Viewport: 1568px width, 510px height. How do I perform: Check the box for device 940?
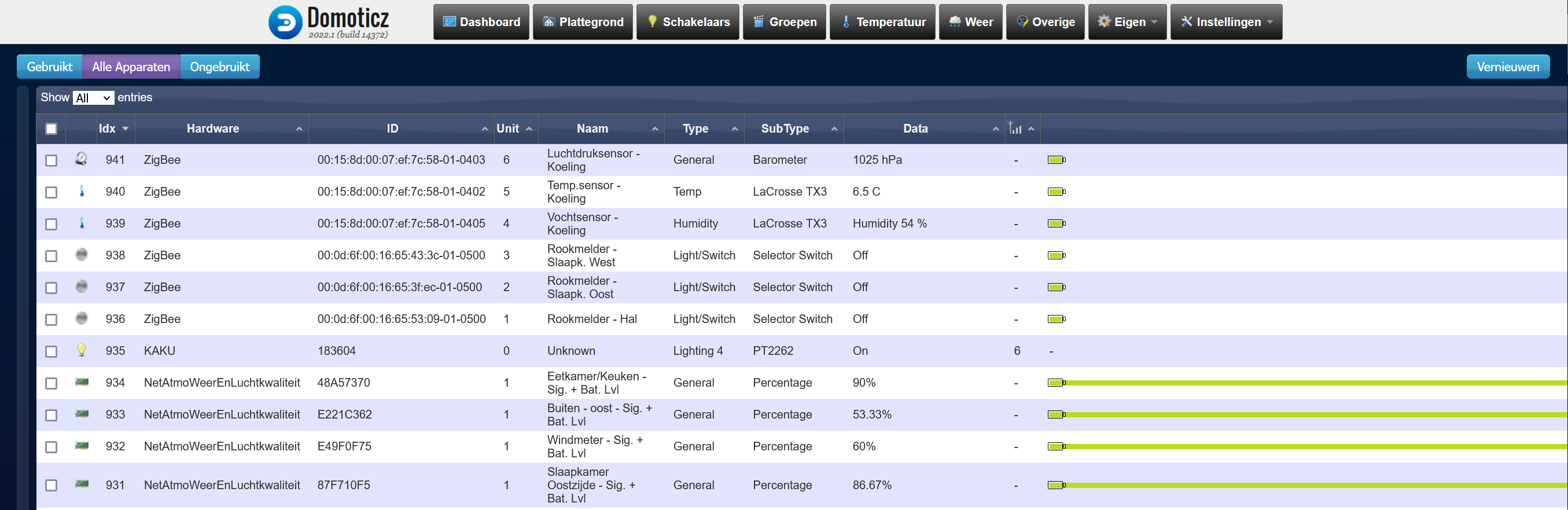(x=51, y=192)
